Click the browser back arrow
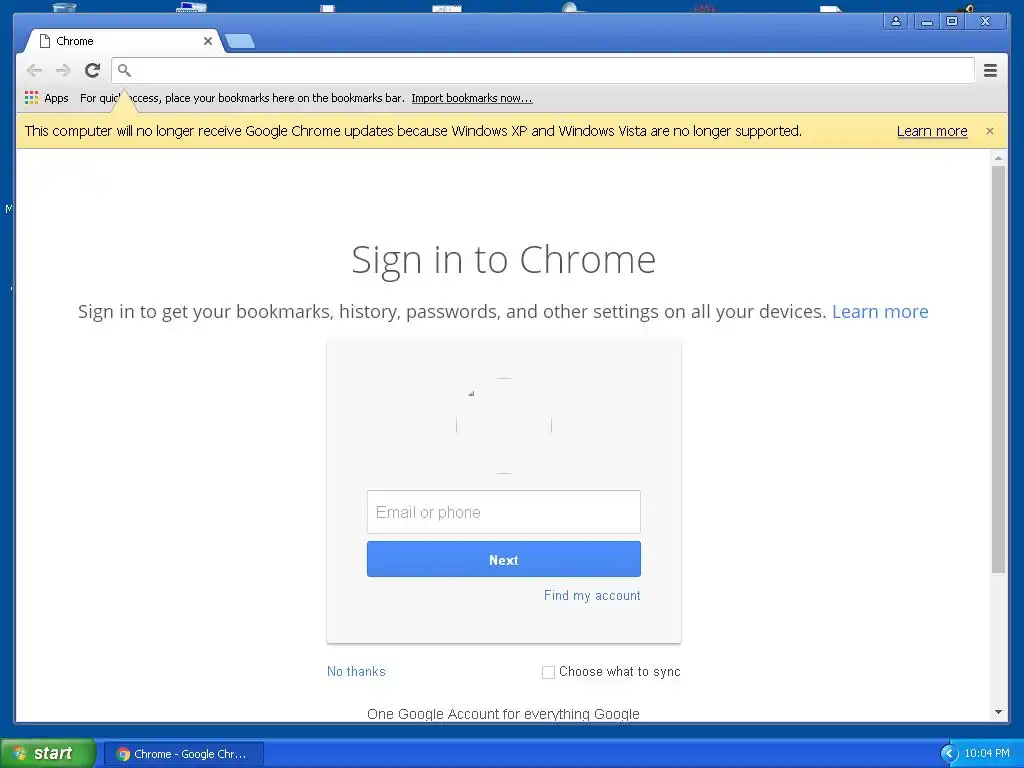Image resolution: width=1024 pixels, height=768 pixels. [34, 70]
